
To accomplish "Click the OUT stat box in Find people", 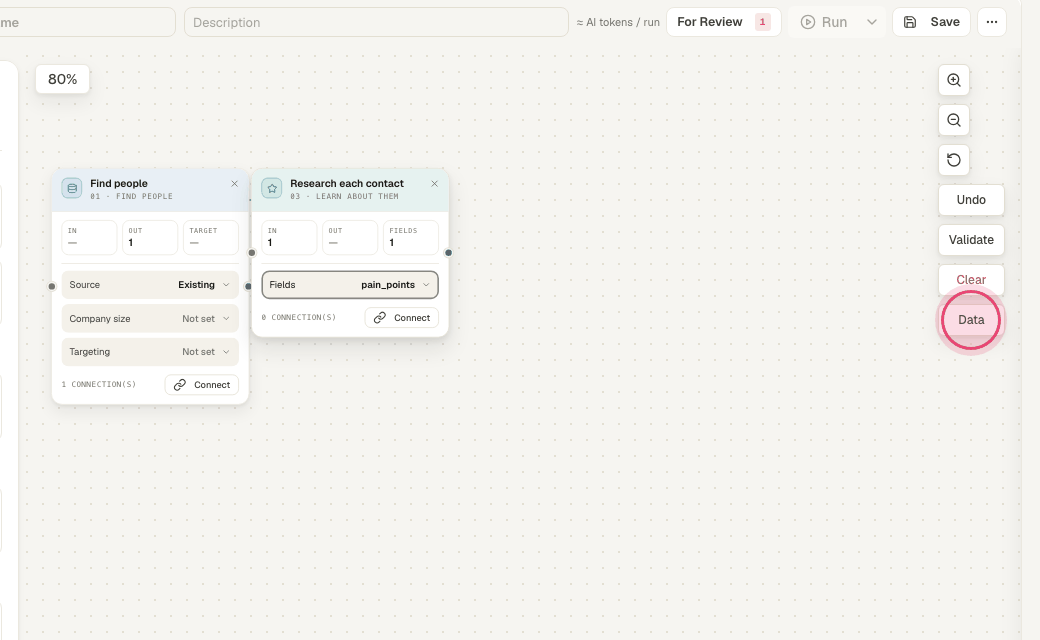I will click(150, 237).
